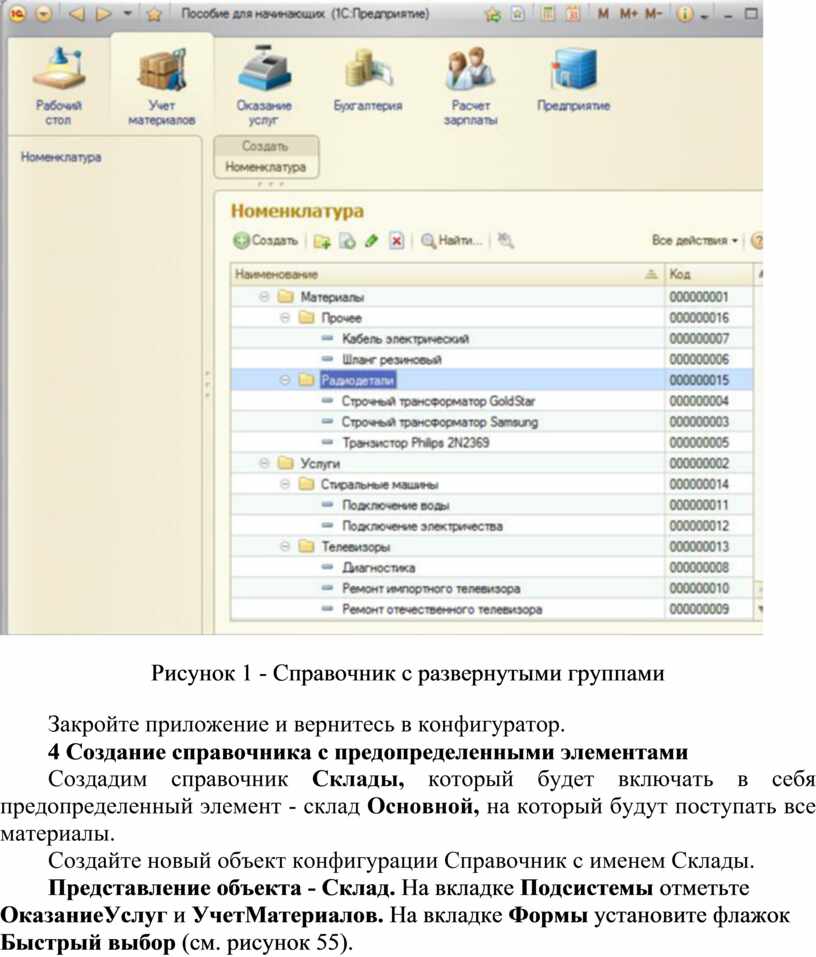Open Номенклатура in the left navigation panel
Viewport: 816px width, 957px height.
tap(61, 157)
